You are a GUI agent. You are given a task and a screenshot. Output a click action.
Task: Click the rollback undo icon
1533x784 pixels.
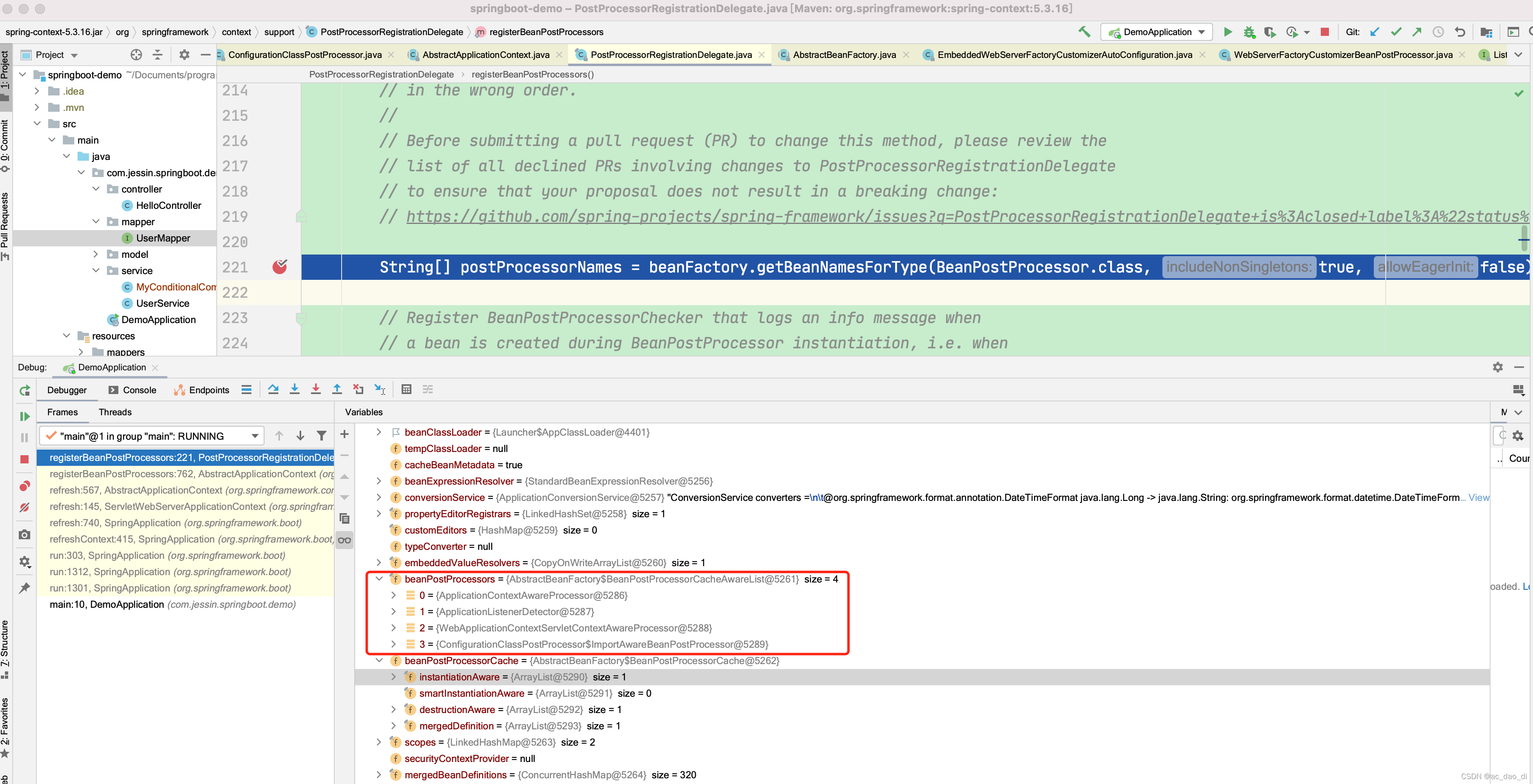(x=1460, y=31)
